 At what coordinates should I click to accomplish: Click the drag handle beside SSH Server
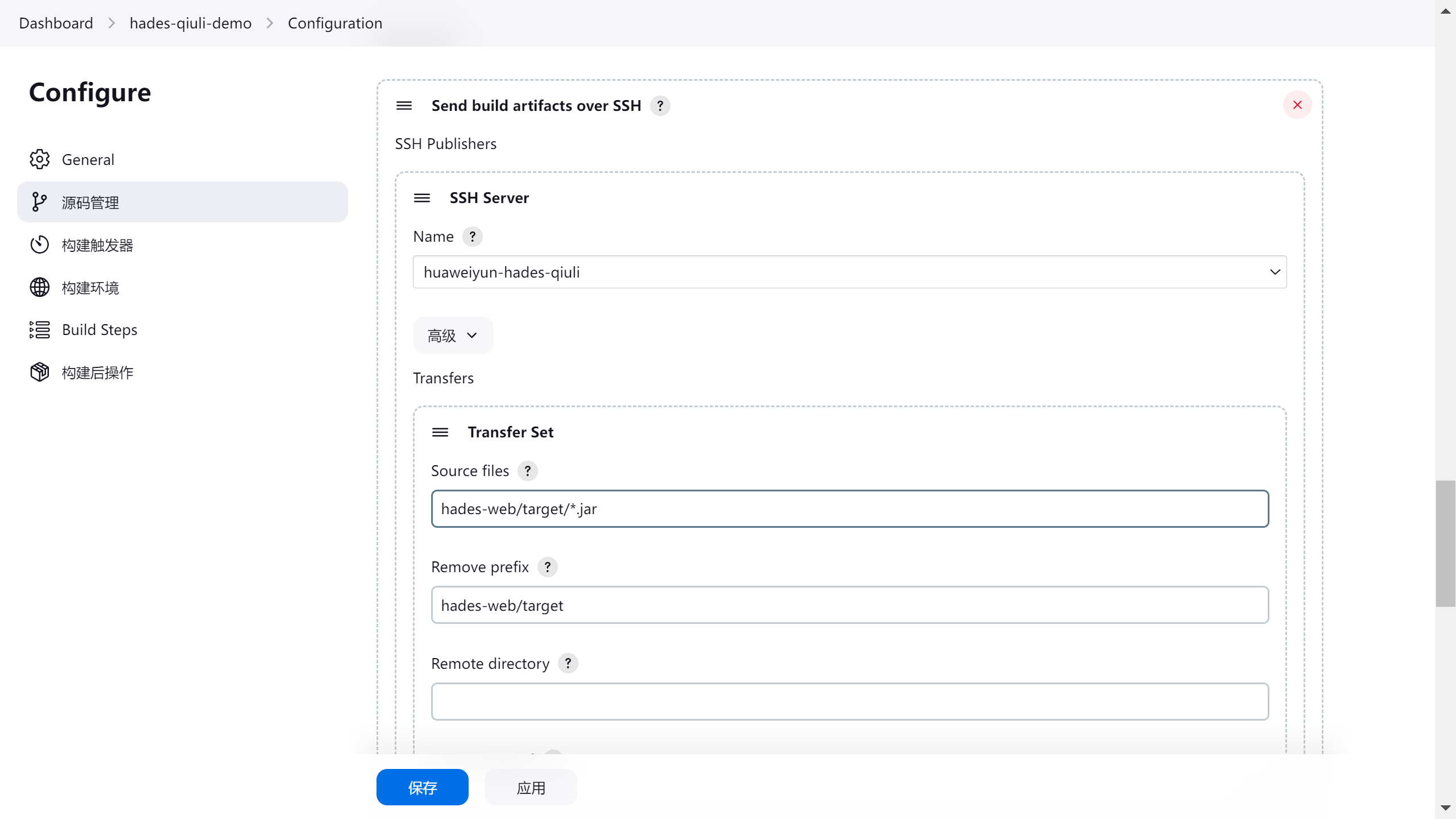coord(421,198)
